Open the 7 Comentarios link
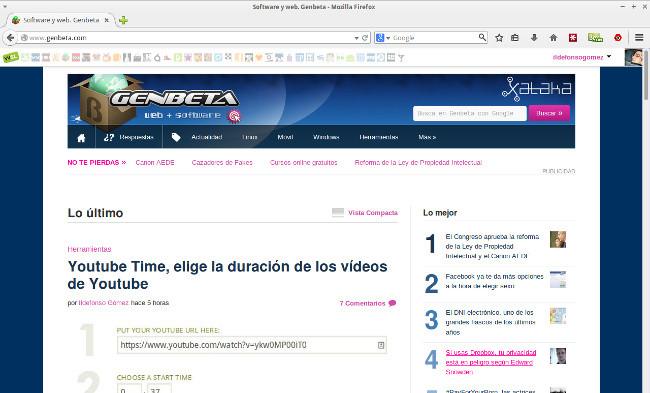This screenshot has height=393, width=650. (362, 303)
